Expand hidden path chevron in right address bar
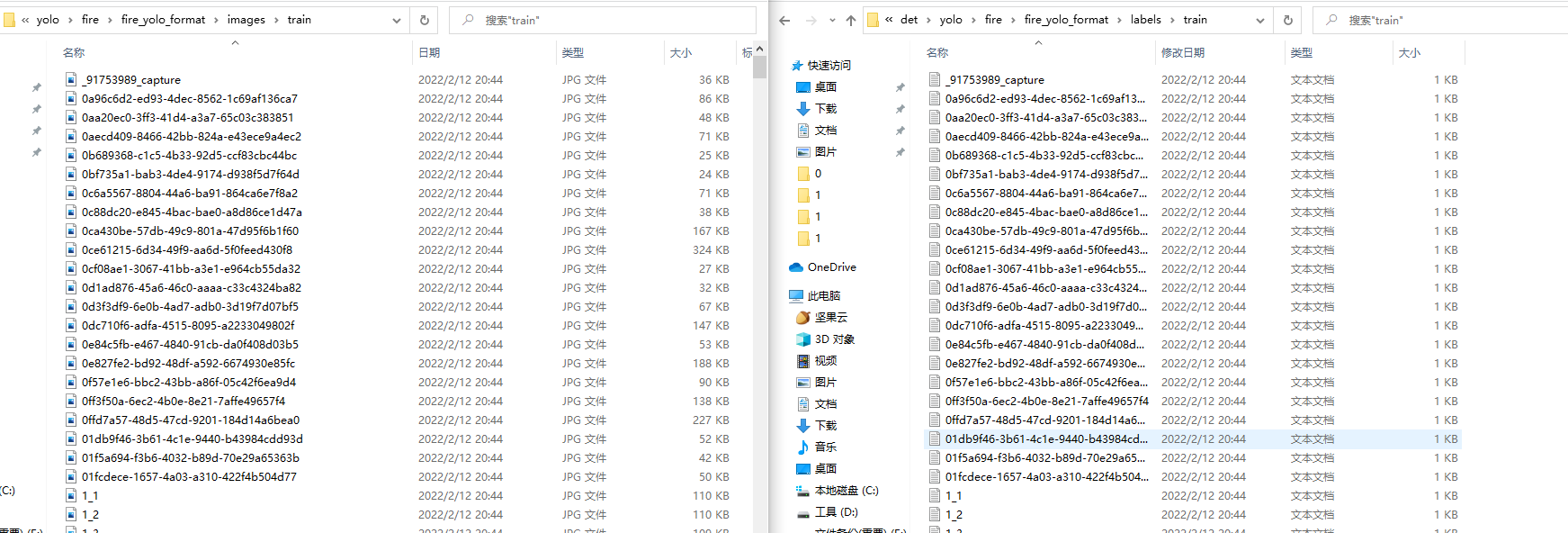The image size is (1568, 533). point(889,20)
